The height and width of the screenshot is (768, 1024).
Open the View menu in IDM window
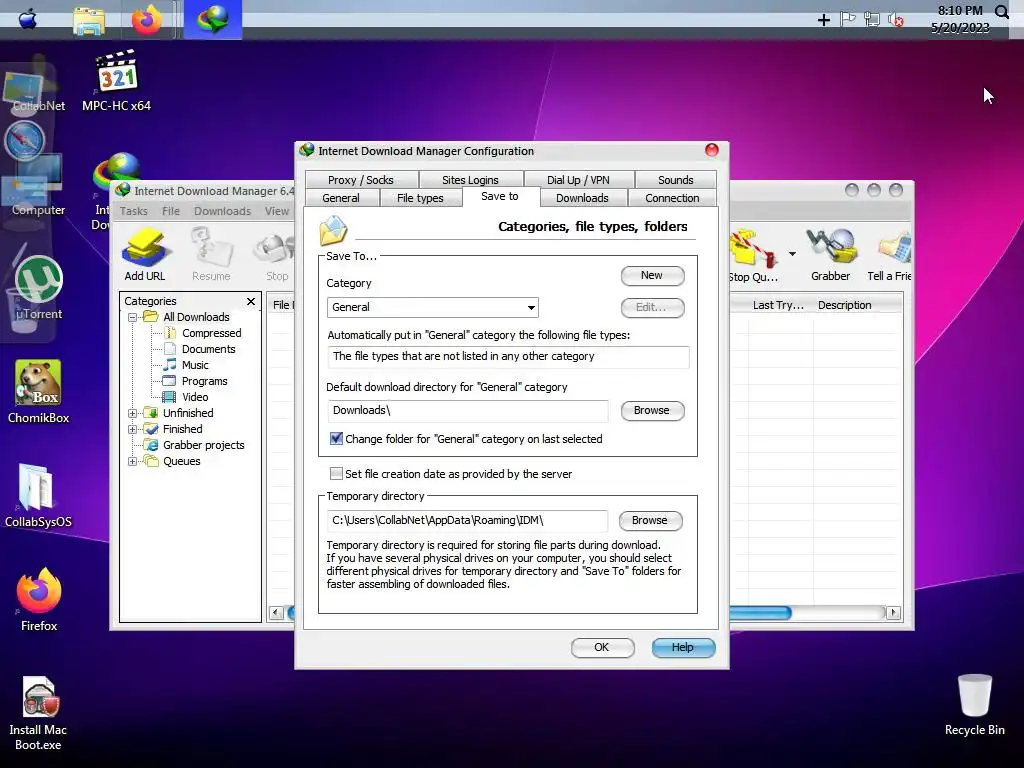[277, 211]
